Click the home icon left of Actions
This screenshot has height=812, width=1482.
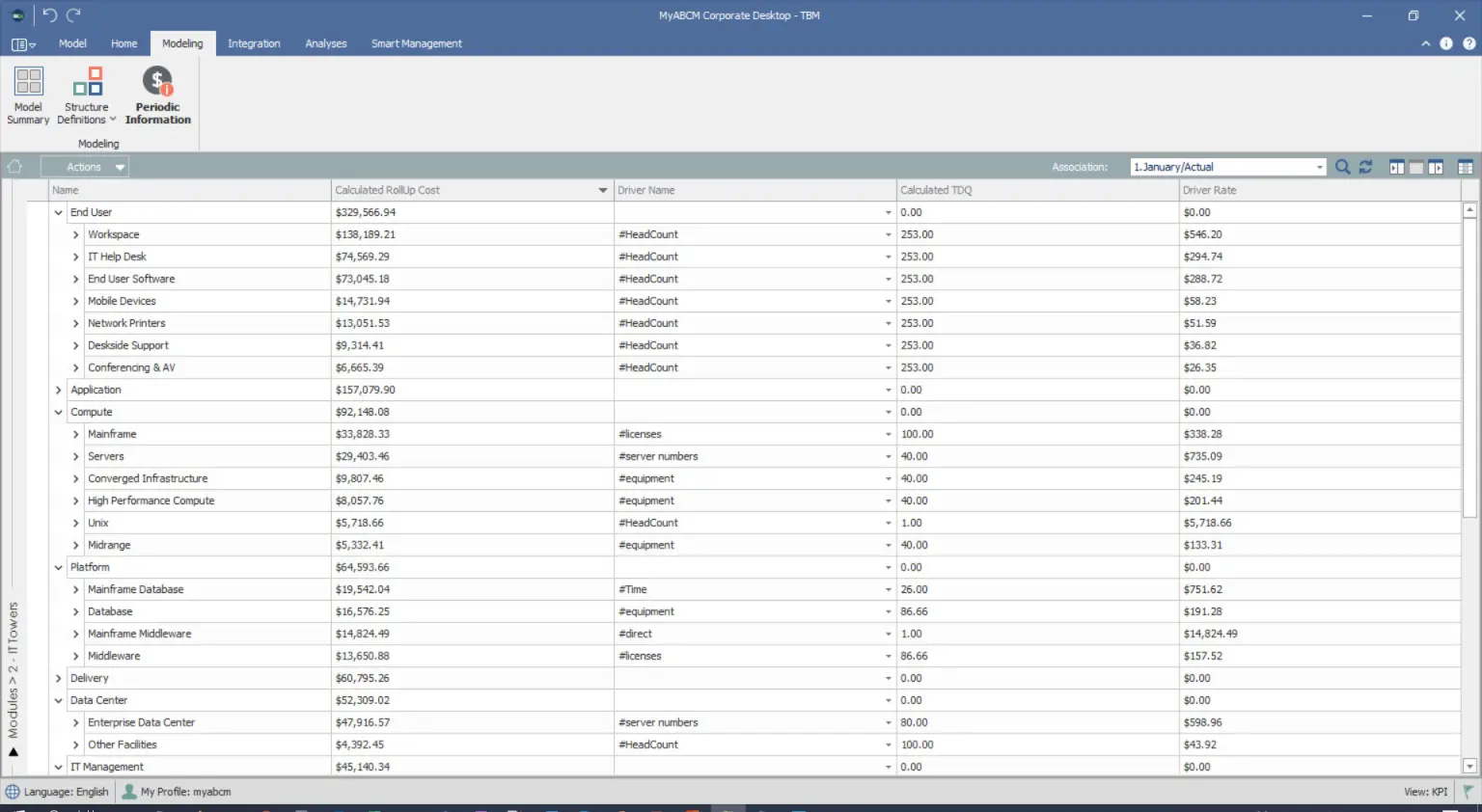(14, 167)
